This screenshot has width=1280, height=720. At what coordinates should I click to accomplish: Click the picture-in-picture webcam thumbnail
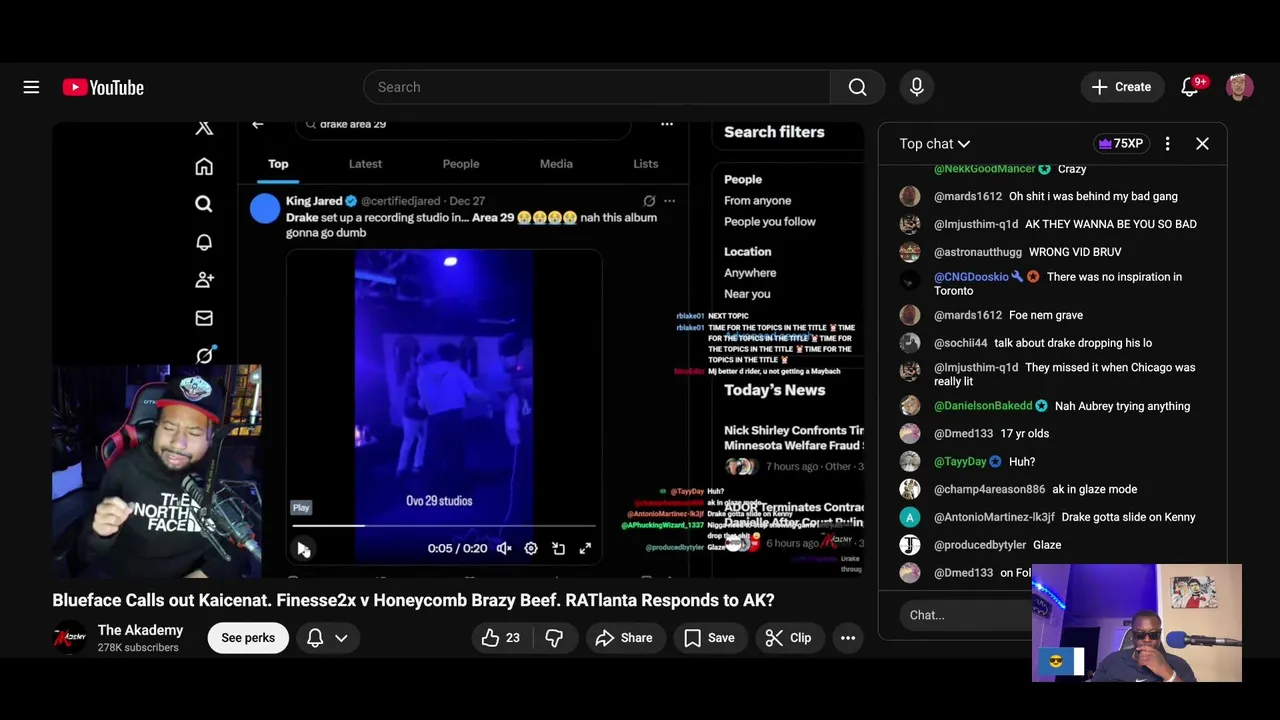[1137, 623]
